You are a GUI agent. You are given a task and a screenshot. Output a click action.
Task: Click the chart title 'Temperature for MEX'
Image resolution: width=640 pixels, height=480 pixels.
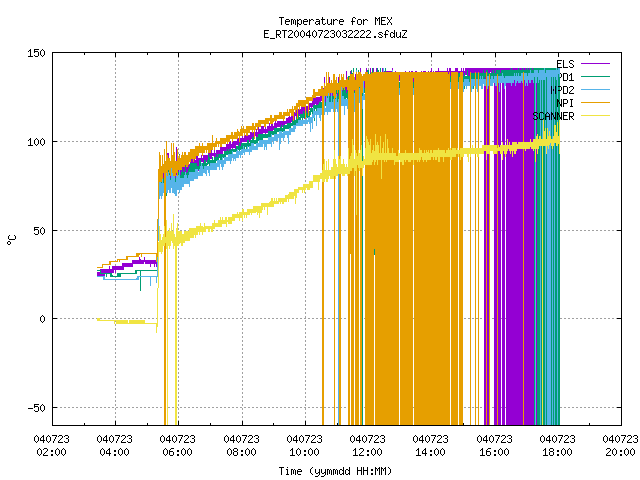(335, 21)
